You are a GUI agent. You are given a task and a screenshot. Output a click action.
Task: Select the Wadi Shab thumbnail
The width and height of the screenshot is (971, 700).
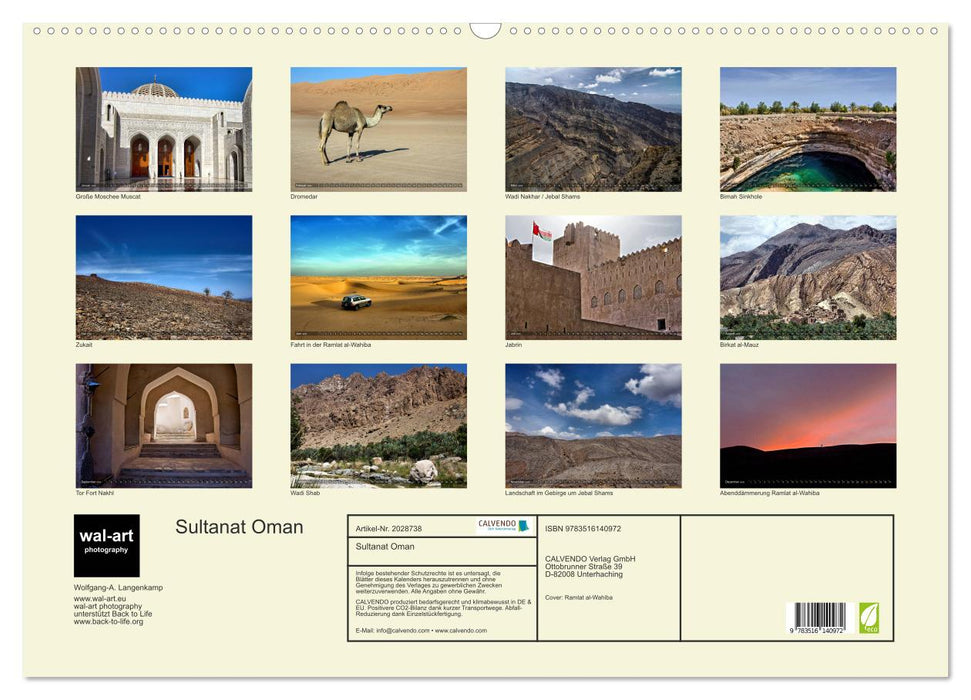(378, 425)
